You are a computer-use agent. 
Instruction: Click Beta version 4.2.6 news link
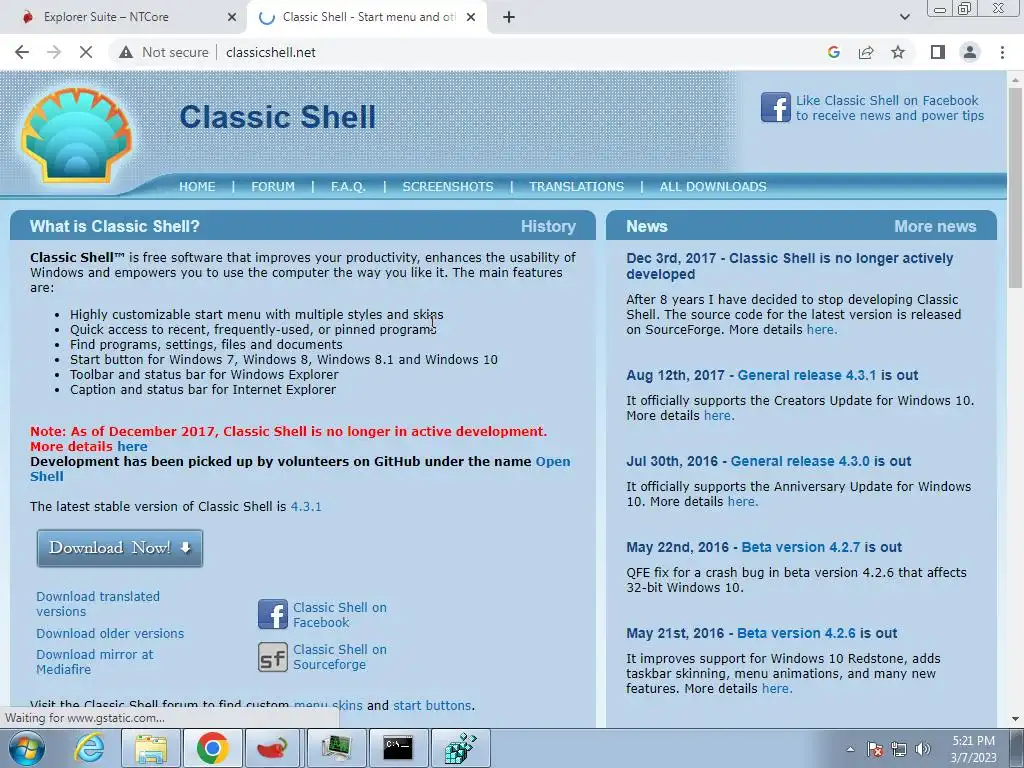click(796, 633)
